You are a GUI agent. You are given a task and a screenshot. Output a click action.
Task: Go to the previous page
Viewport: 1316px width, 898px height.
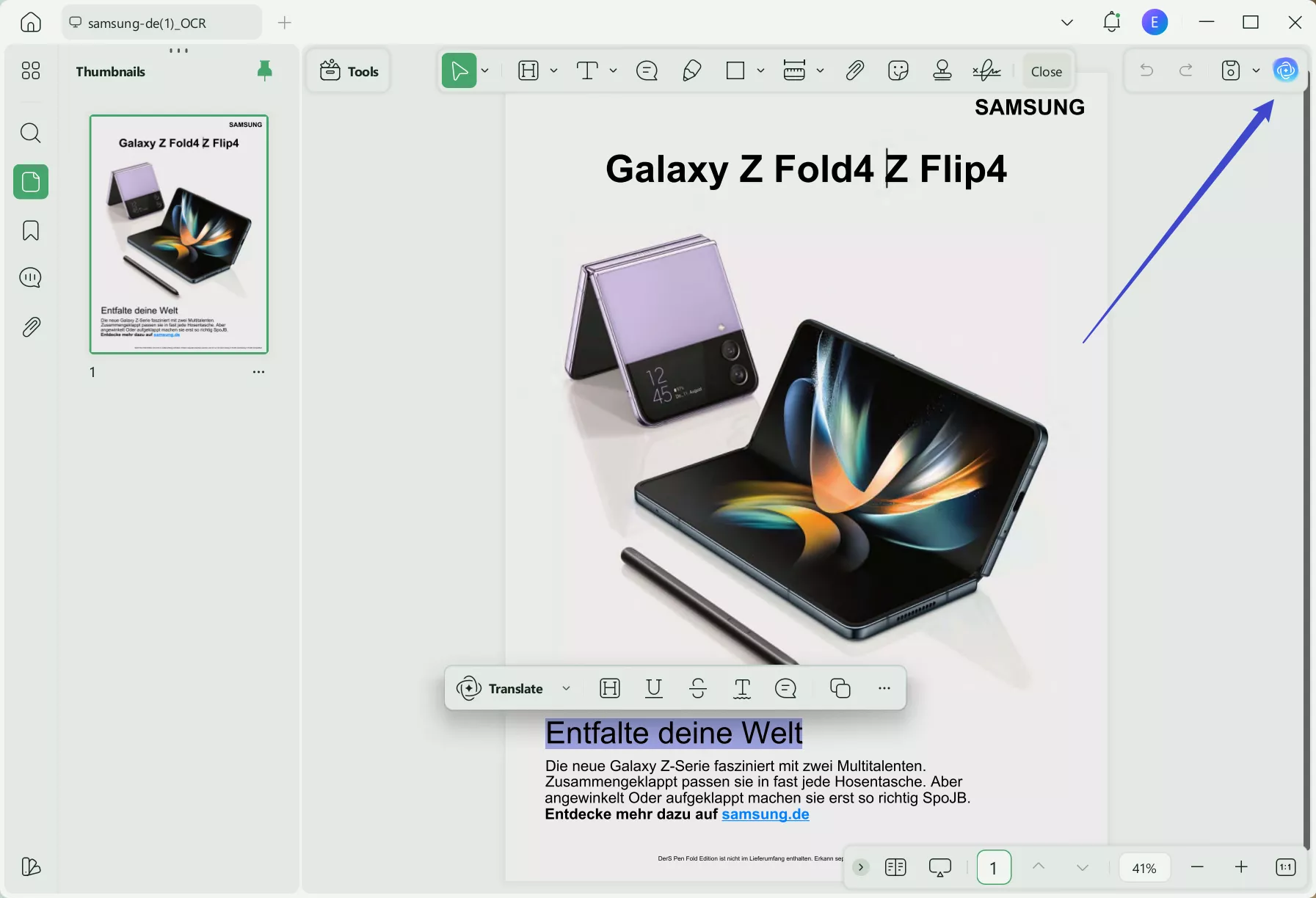[x=1039, y=866]
